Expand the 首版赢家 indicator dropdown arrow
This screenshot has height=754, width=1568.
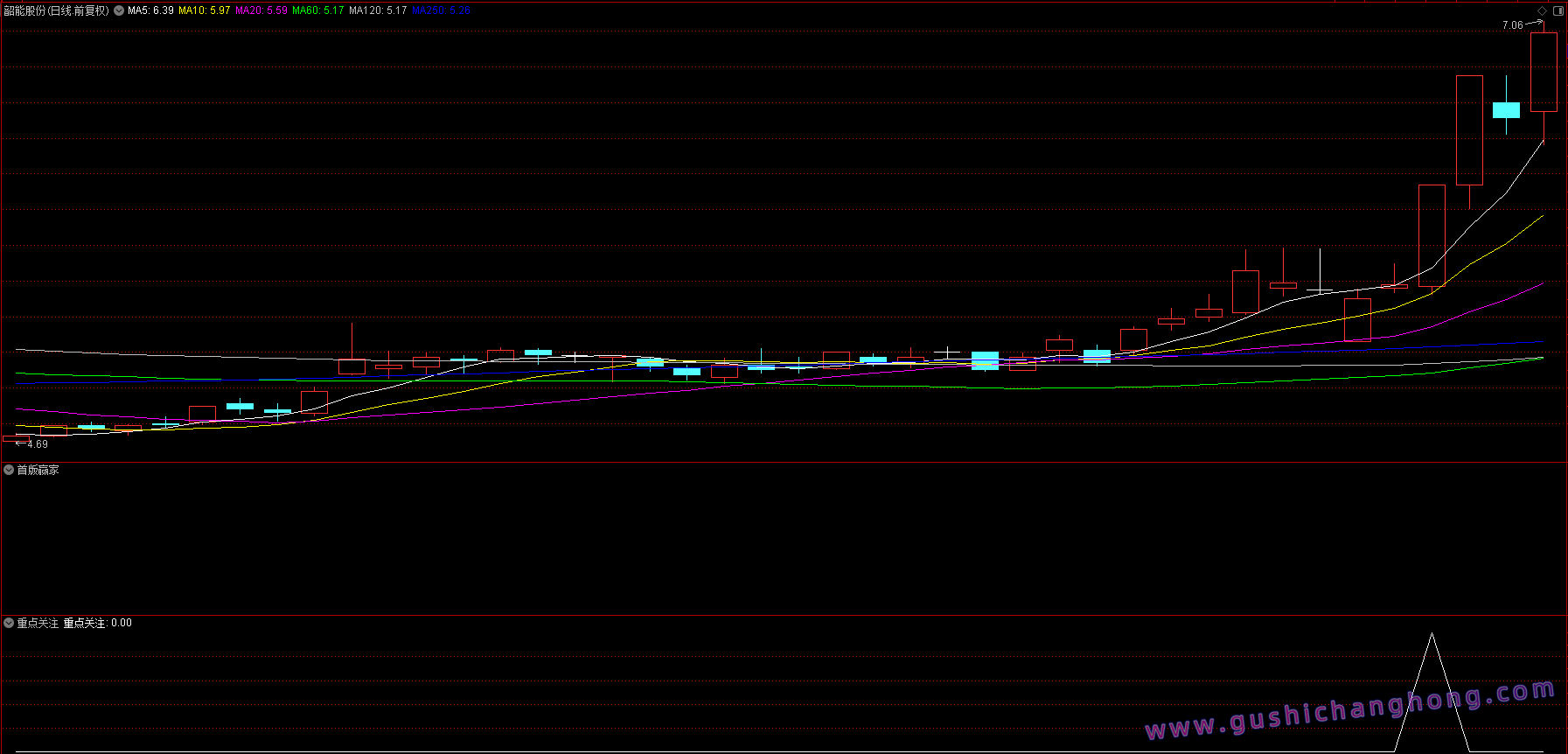(x=9, y=470)
